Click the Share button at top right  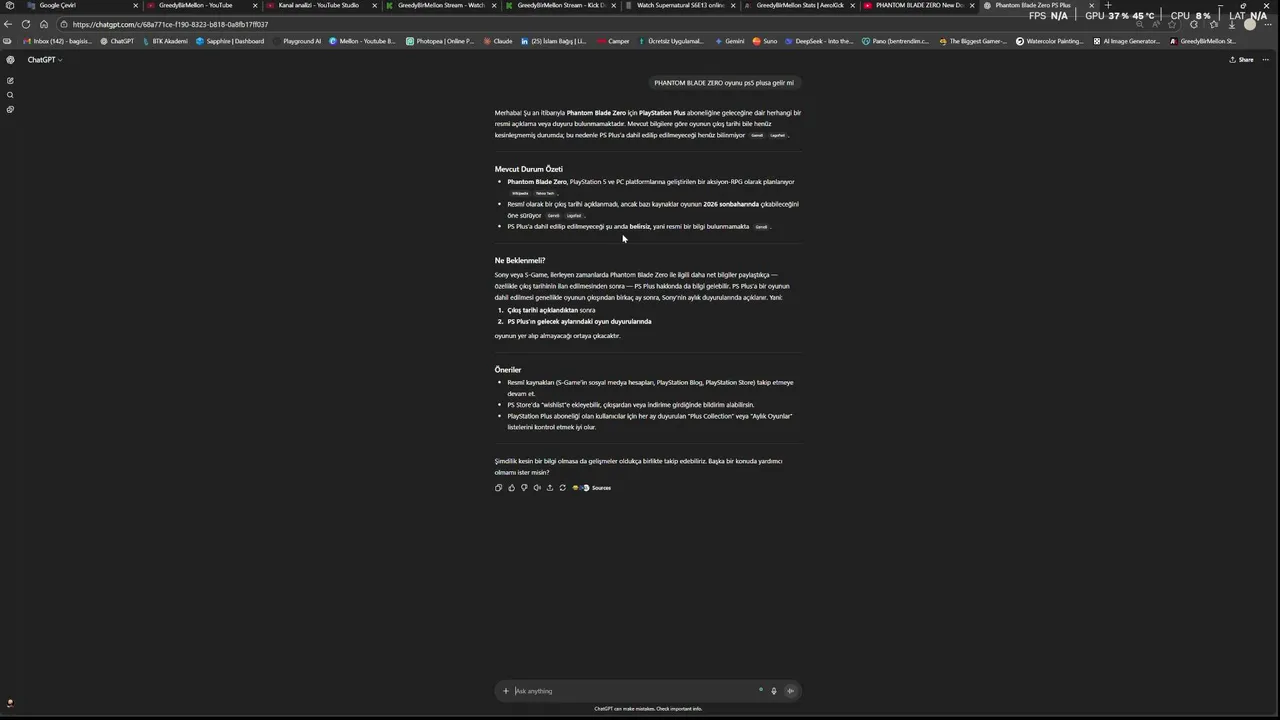click(x=1241, y=60)
